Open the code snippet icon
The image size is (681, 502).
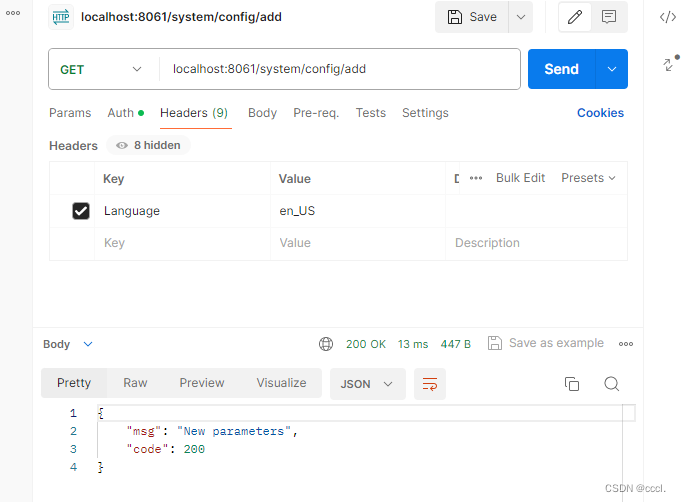click(x=668, y=17)
